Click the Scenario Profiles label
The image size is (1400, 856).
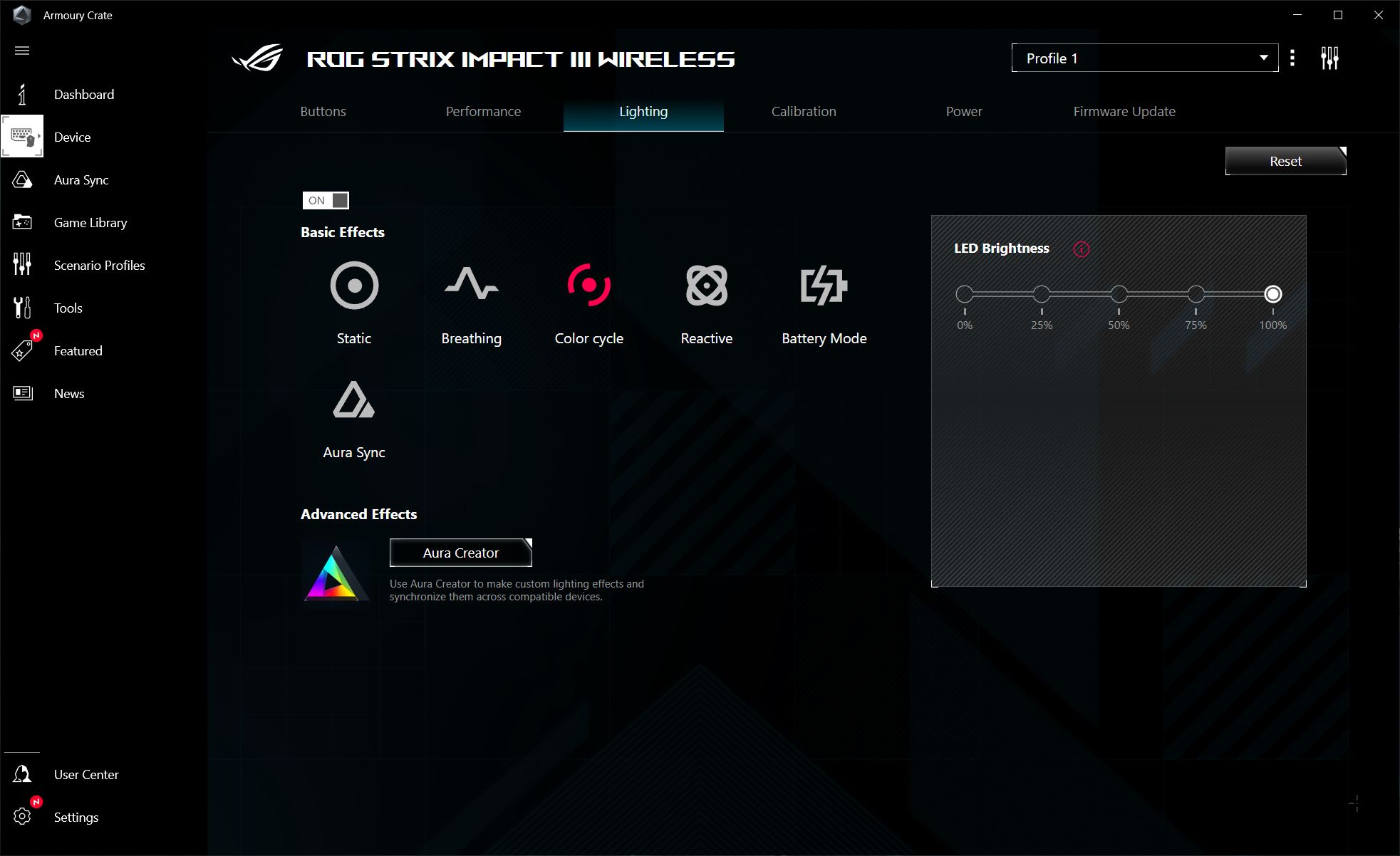tap(100, 265)
